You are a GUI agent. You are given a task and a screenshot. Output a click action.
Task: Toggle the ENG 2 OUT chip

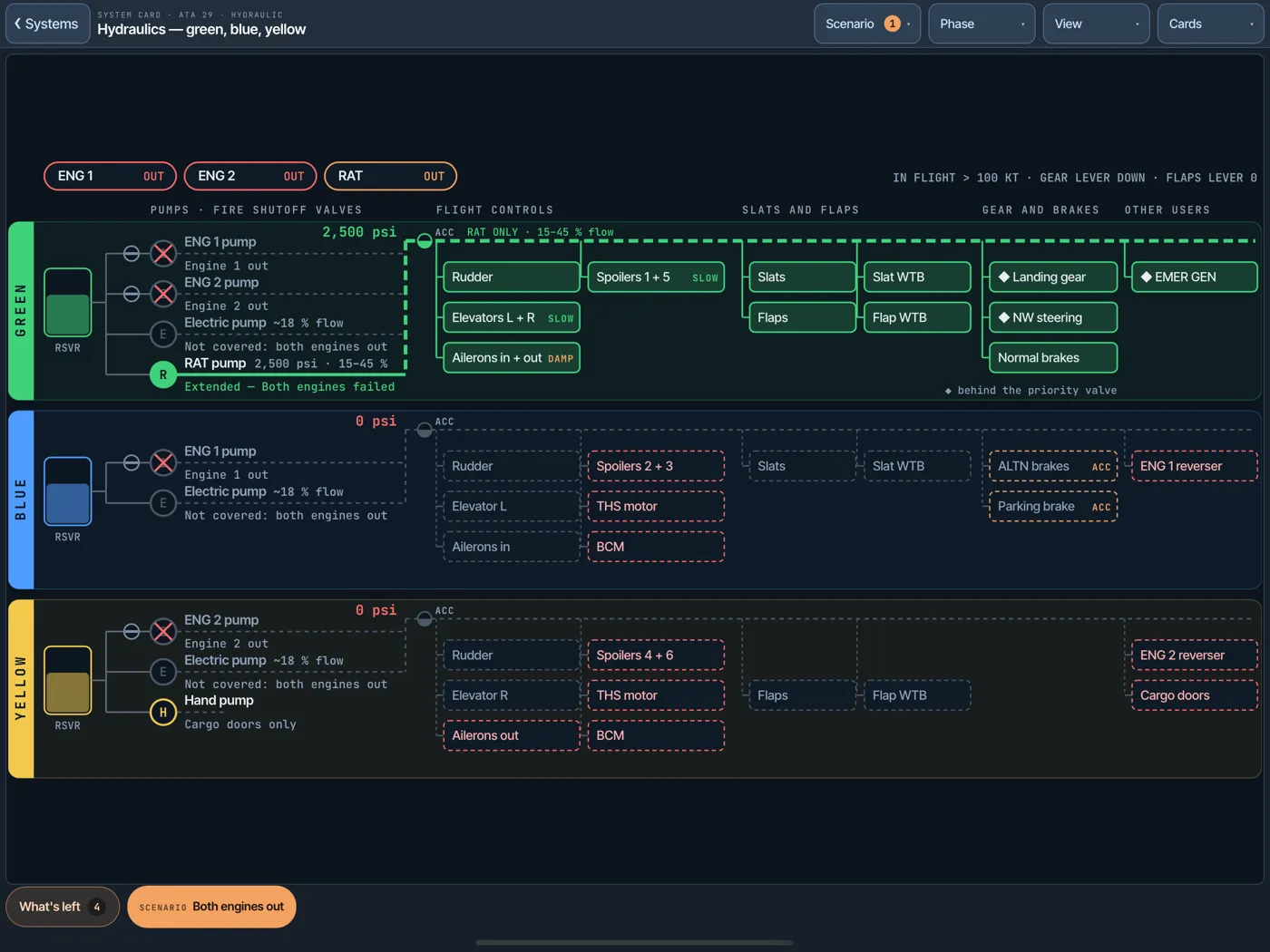[x=250, y=176]
